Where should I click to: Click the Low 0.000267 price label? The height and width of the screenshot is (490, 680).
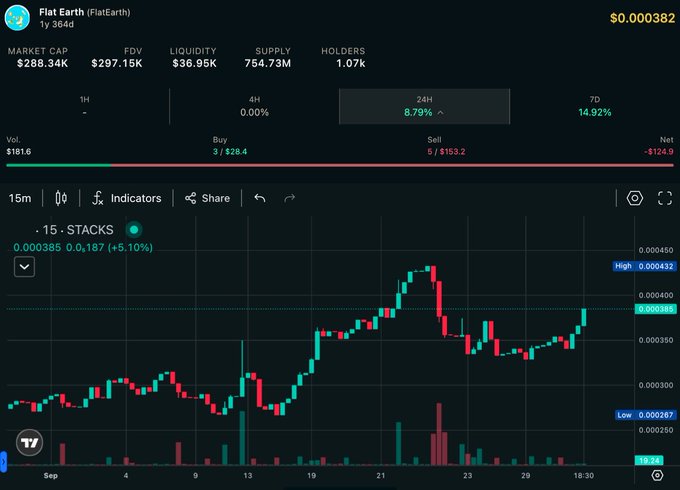point(646,415)
